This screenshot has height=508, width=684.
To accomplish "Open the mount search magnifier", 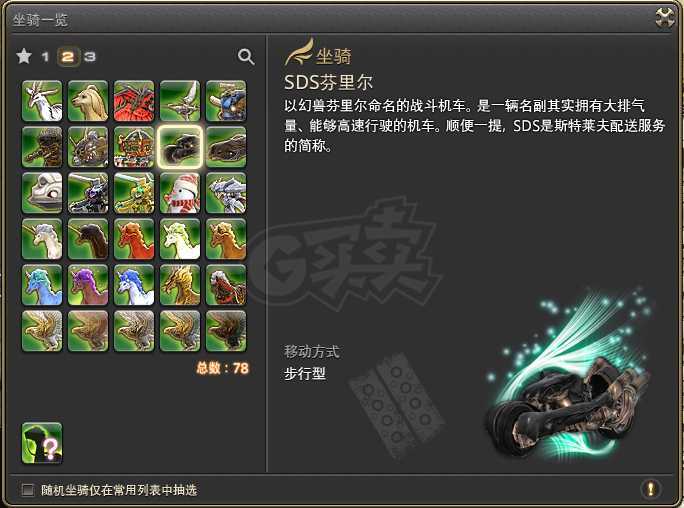I will 246,57.
